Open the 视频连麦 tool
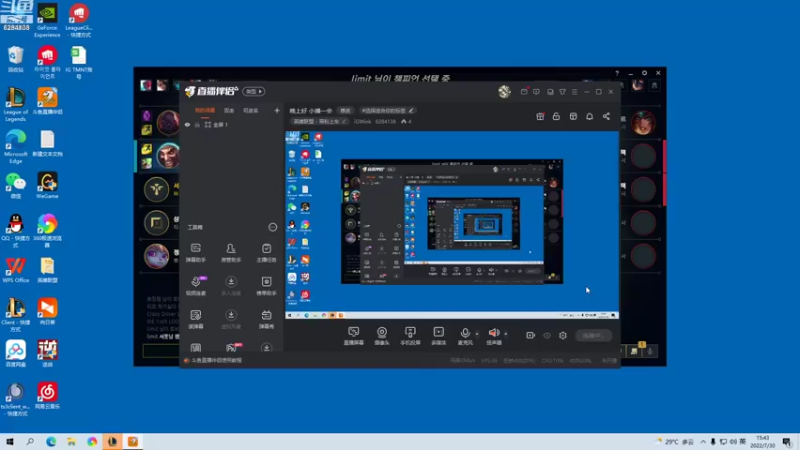 tap(196, 286)
